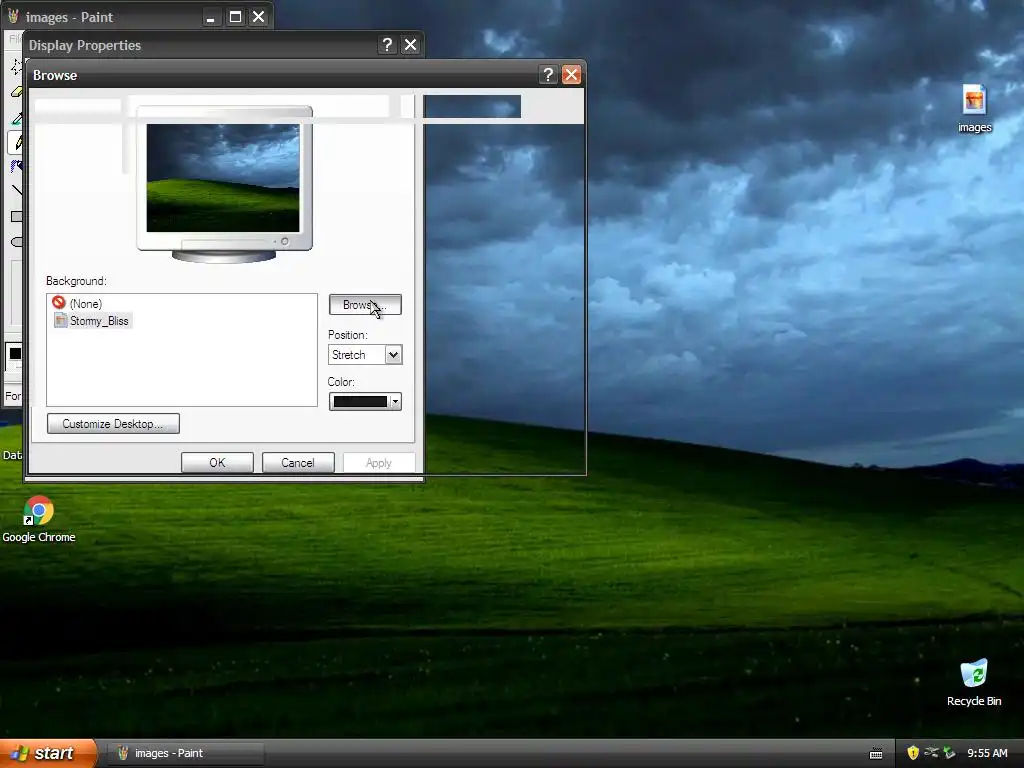Click the images - Paint taskbar button
Screen dimensions: 1024x768
pos(185,753)
